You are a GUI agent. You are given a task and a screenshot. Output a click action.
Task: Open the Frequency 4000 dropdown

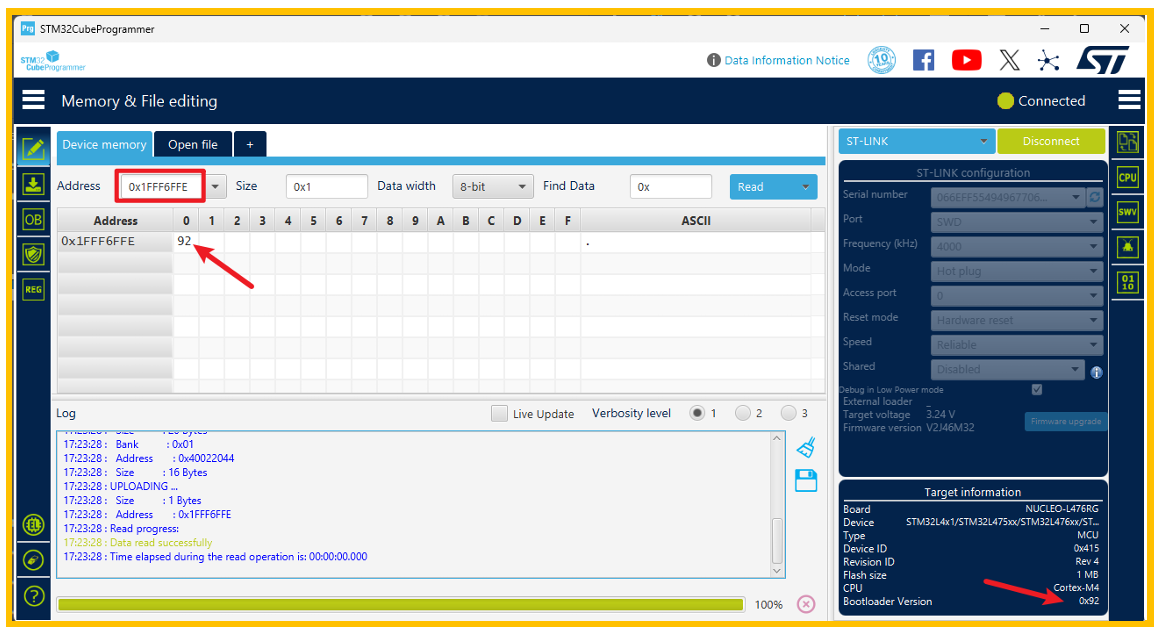click(1016, 246)
